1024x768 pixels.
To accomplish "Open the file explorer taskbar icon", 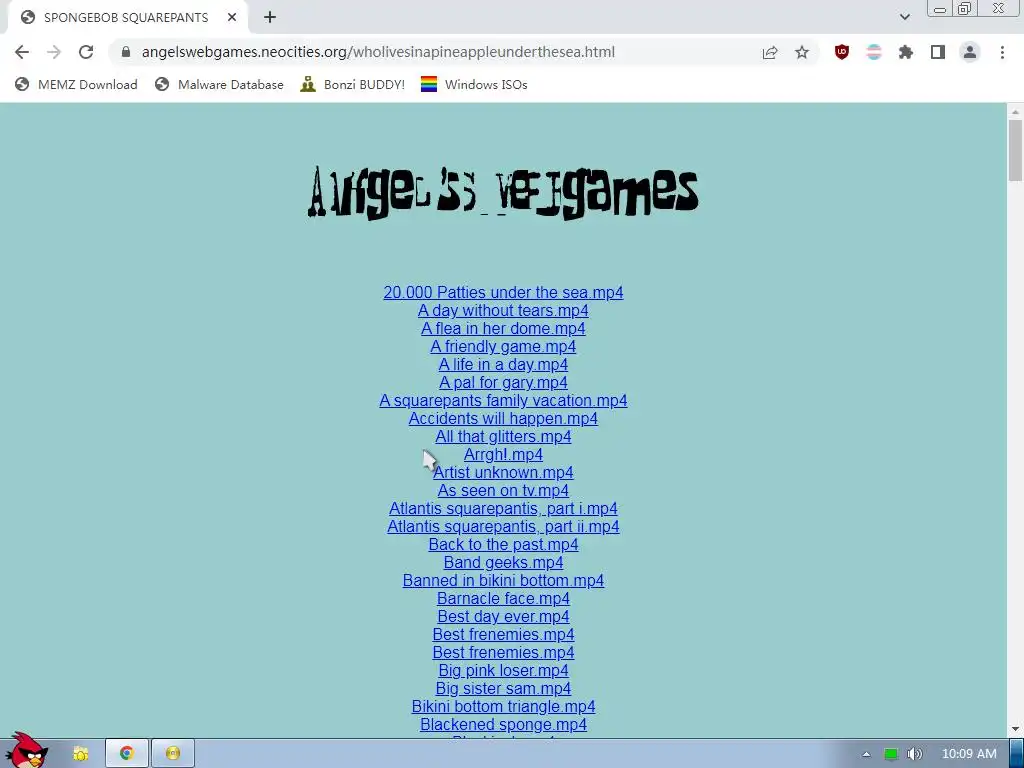I will 81,754.
